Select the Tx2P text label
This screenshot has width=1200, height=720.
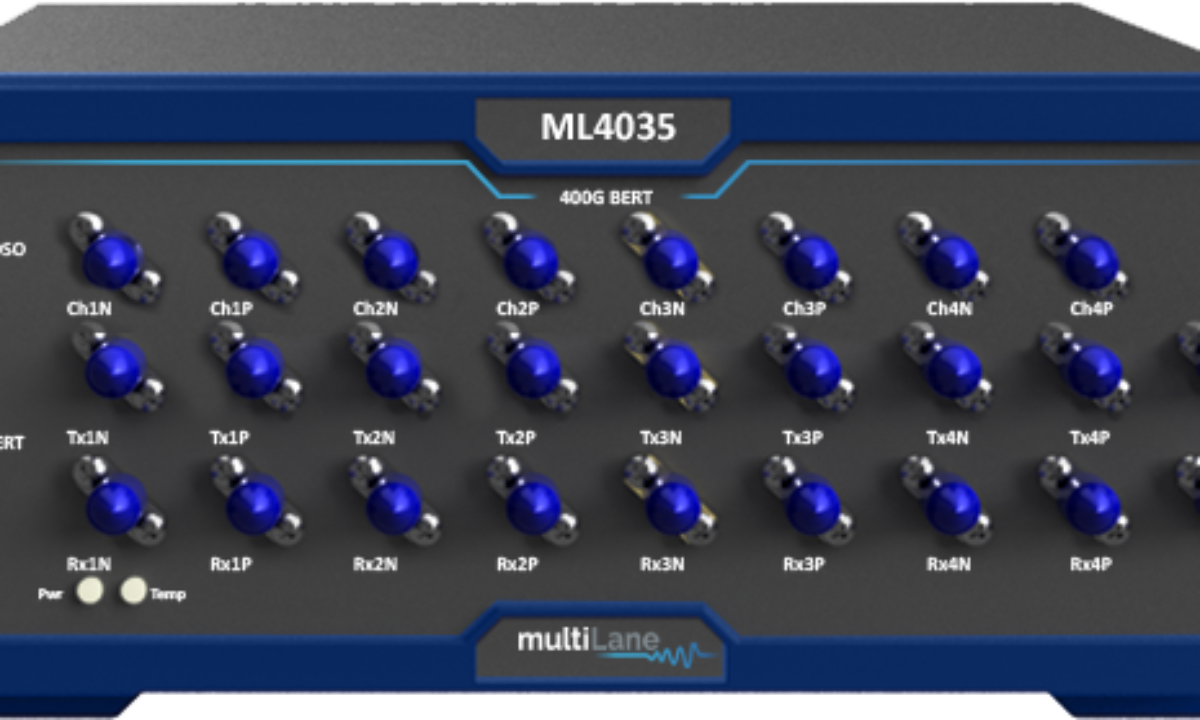pos(518,437)
